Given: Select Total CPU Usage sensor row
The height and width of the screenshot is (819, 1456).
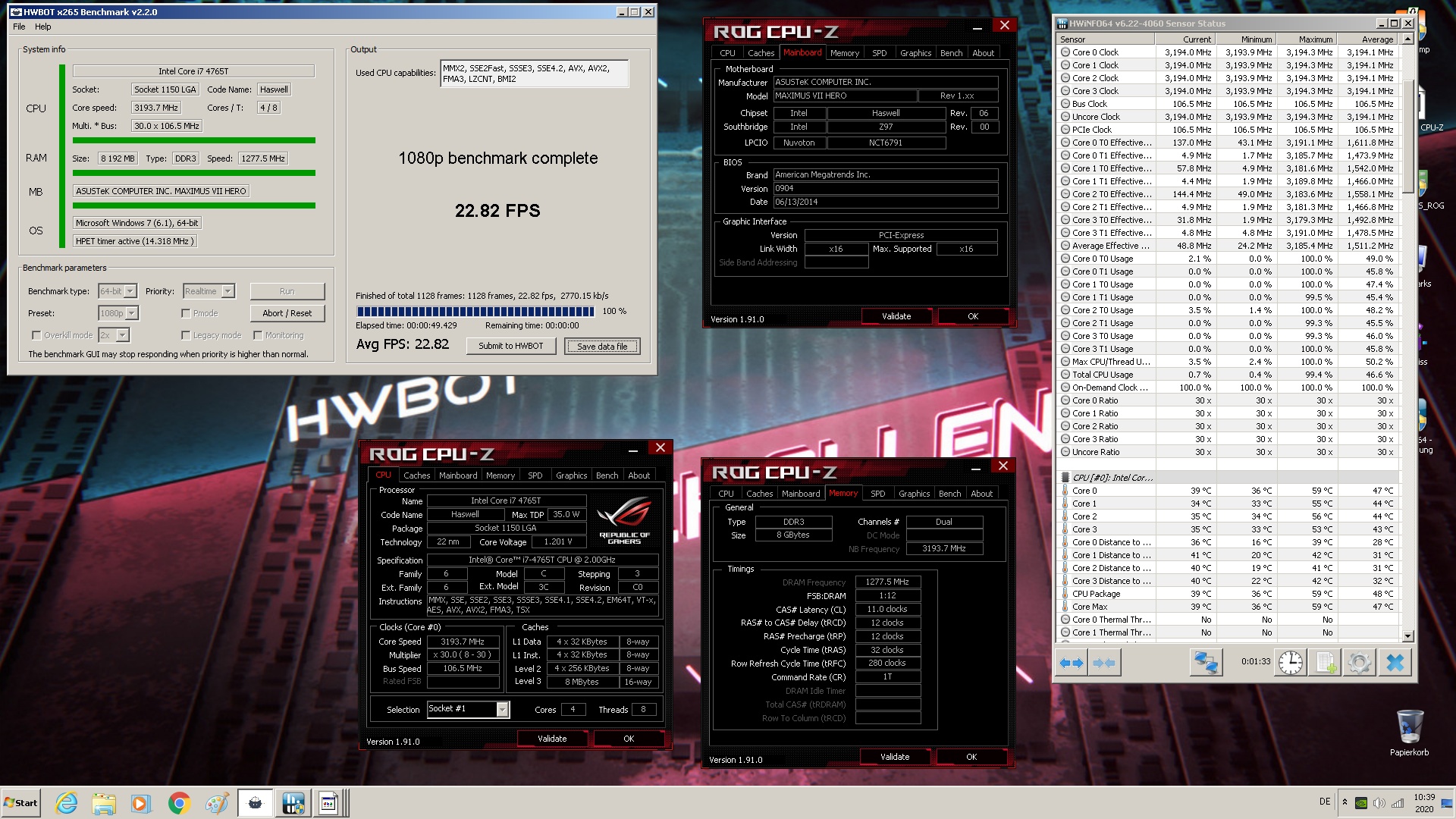Looking at the screenshot, I should [1228, 375].
